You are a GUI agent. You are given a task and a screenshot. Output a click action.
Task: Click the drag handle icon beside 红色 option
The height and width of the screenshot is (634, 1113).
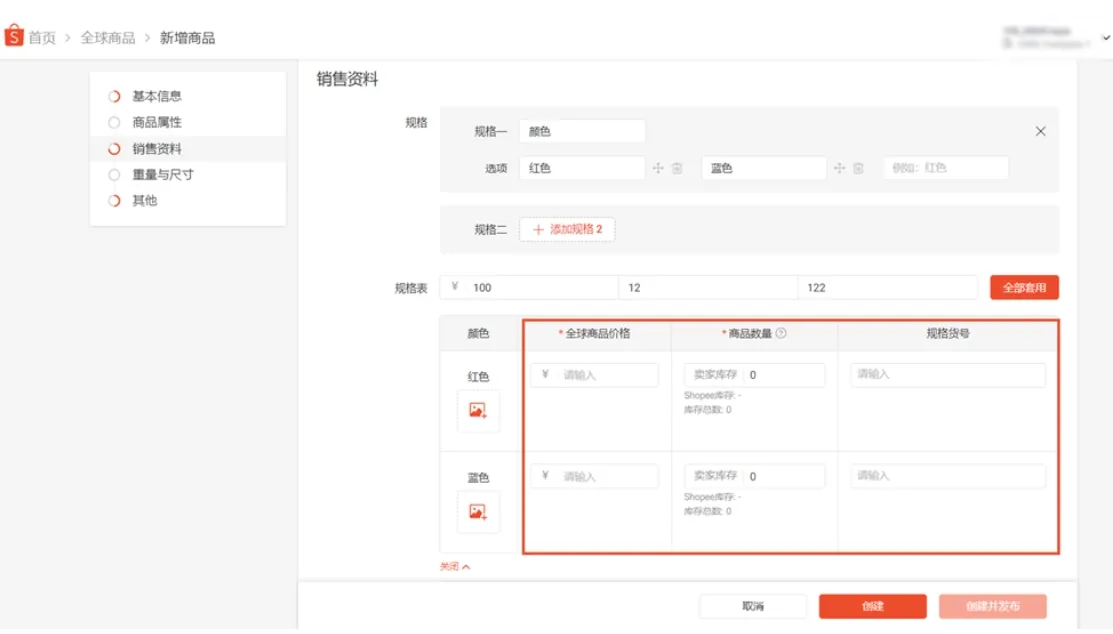click(x=656, y=168)
